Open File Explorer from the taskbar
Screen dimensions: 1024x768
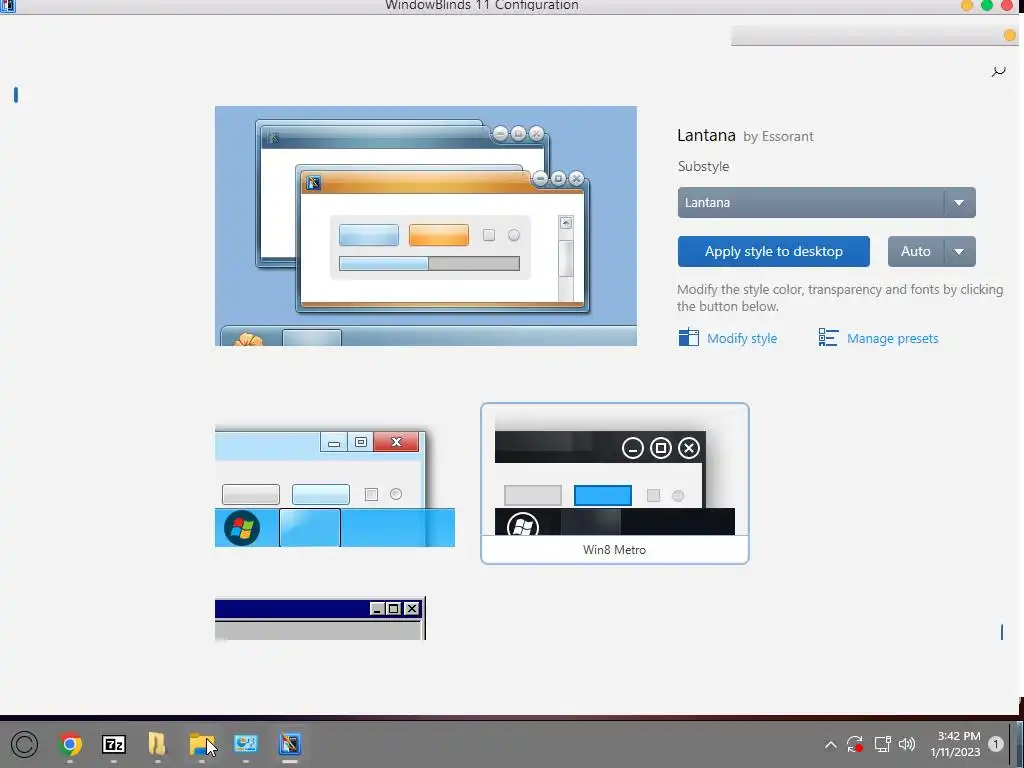coord(201,744)
